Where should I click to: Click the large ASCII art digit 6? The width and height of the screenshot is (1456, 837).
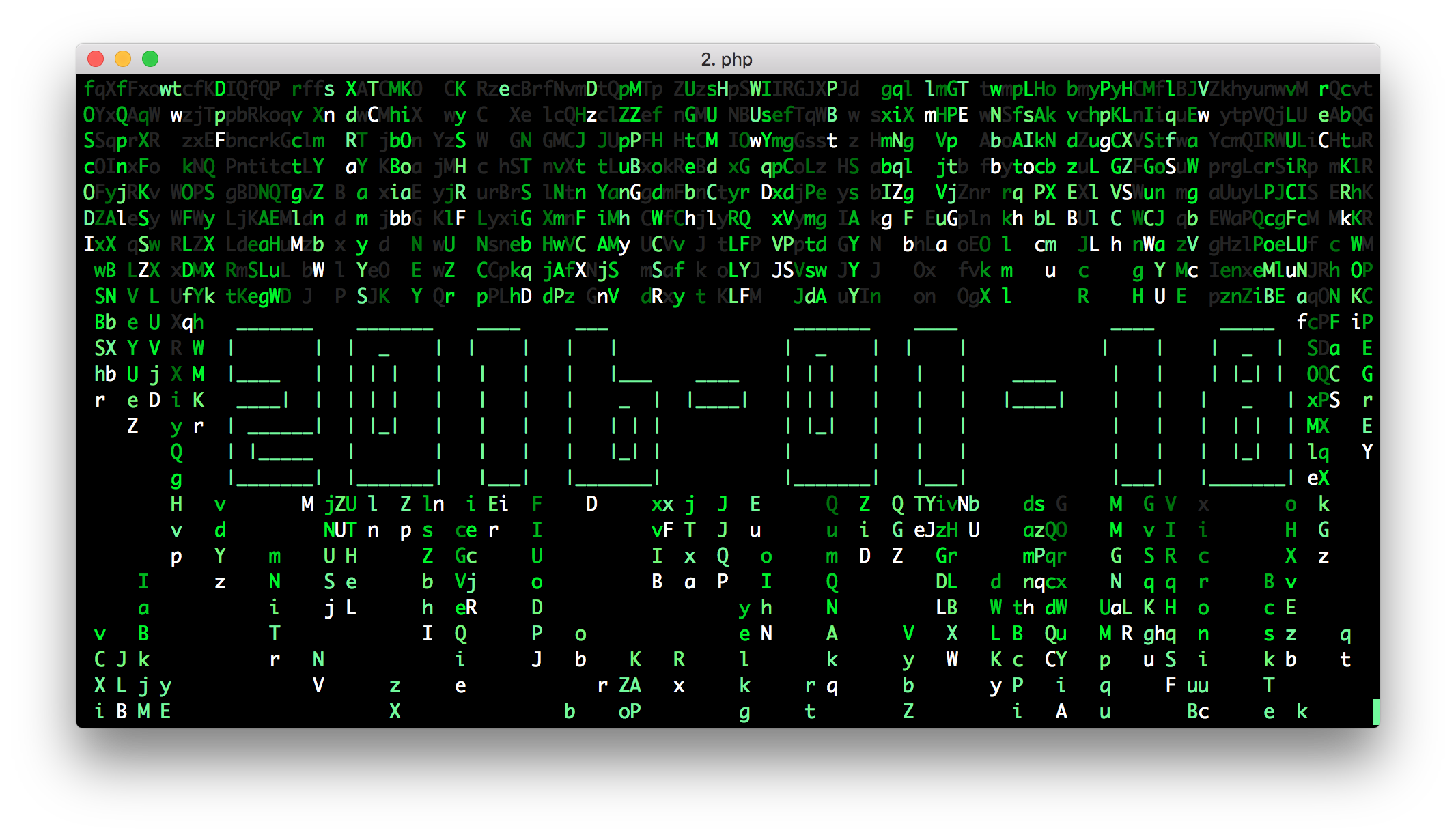click(615, 406)
